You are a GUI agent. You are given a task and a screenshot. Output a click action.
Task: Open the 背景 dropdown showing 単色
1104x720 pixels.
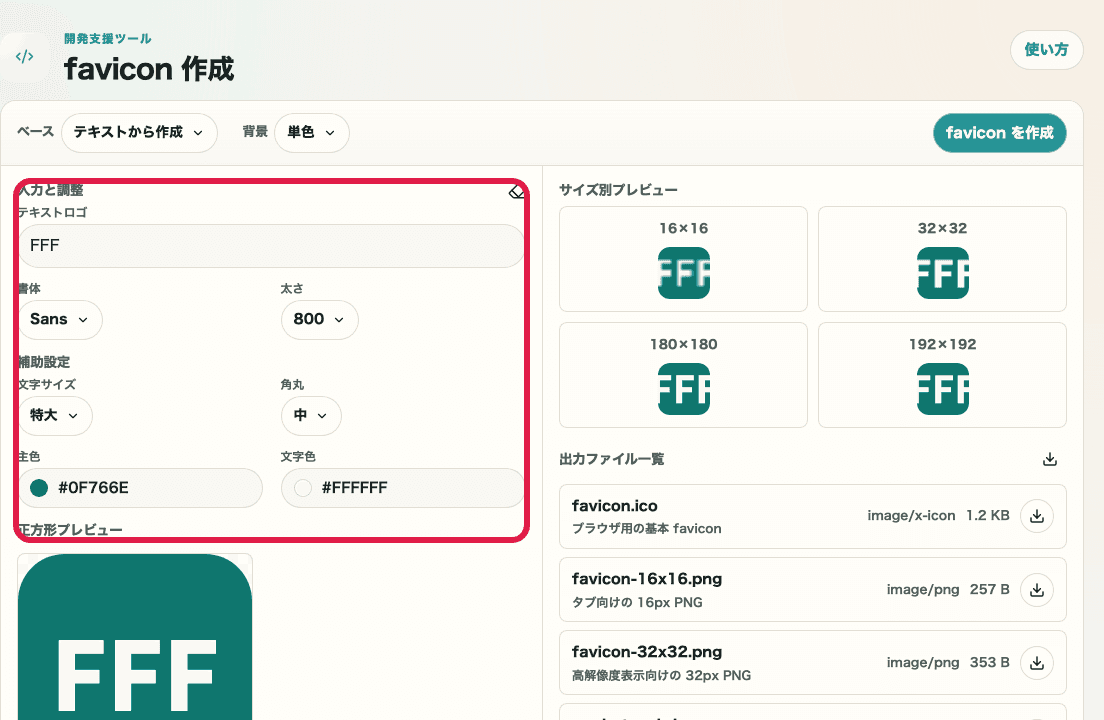pos(311,132)
